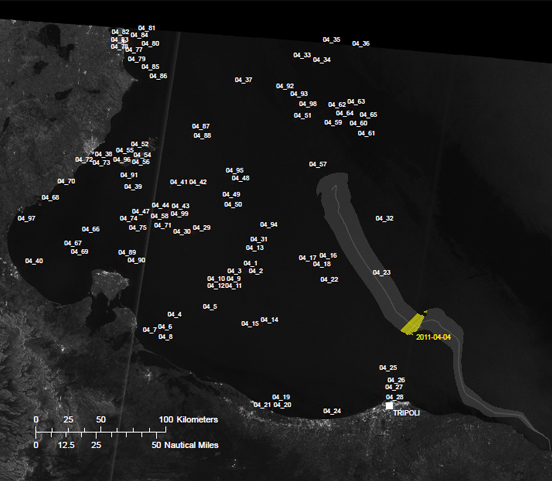Select the 04_37 map label
This screenshot has width=552, height=481.
244,80
